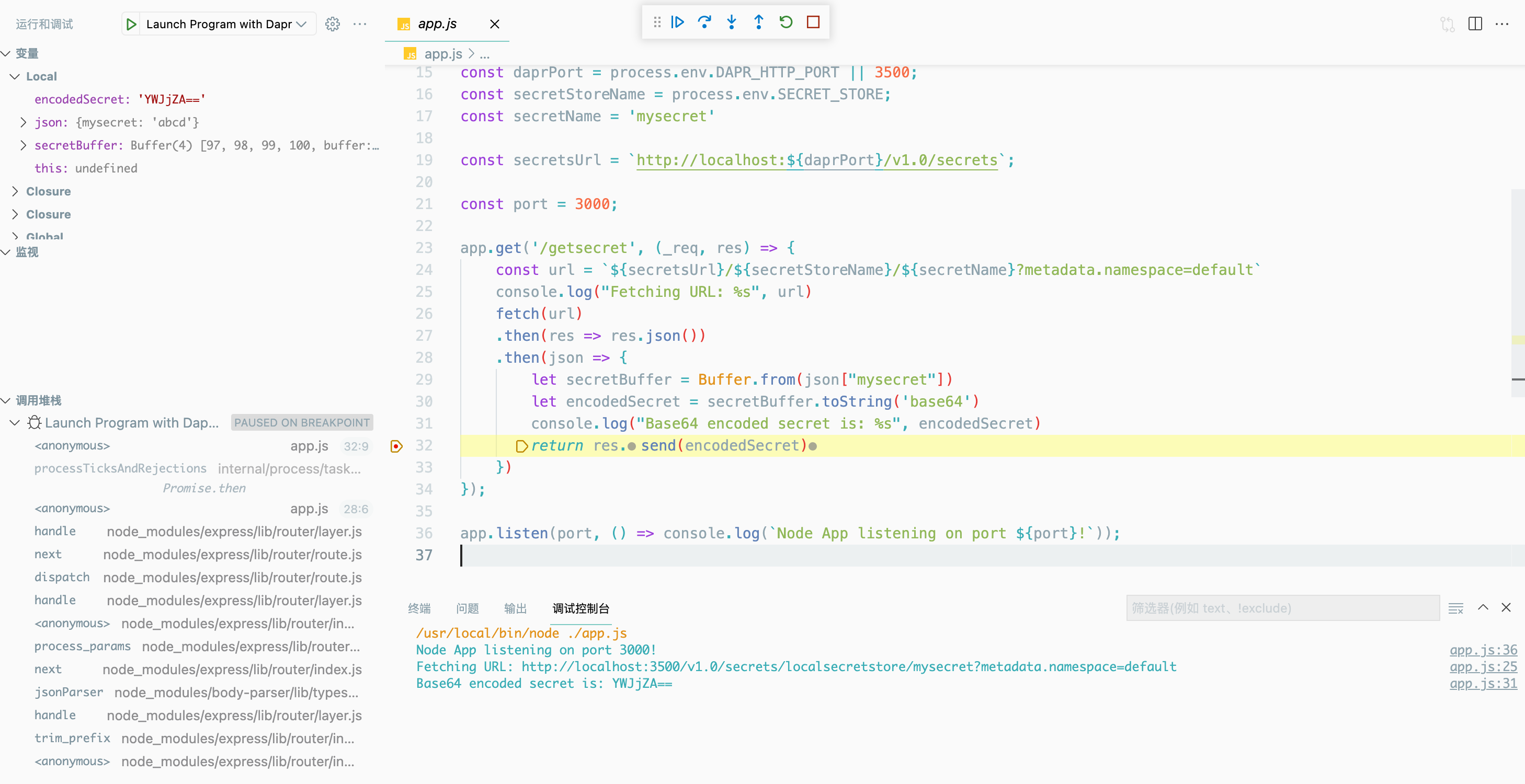This screenshot has height=784, width=1525.
Task: Click the Step Over debug icon
Action: coord(704,22)
